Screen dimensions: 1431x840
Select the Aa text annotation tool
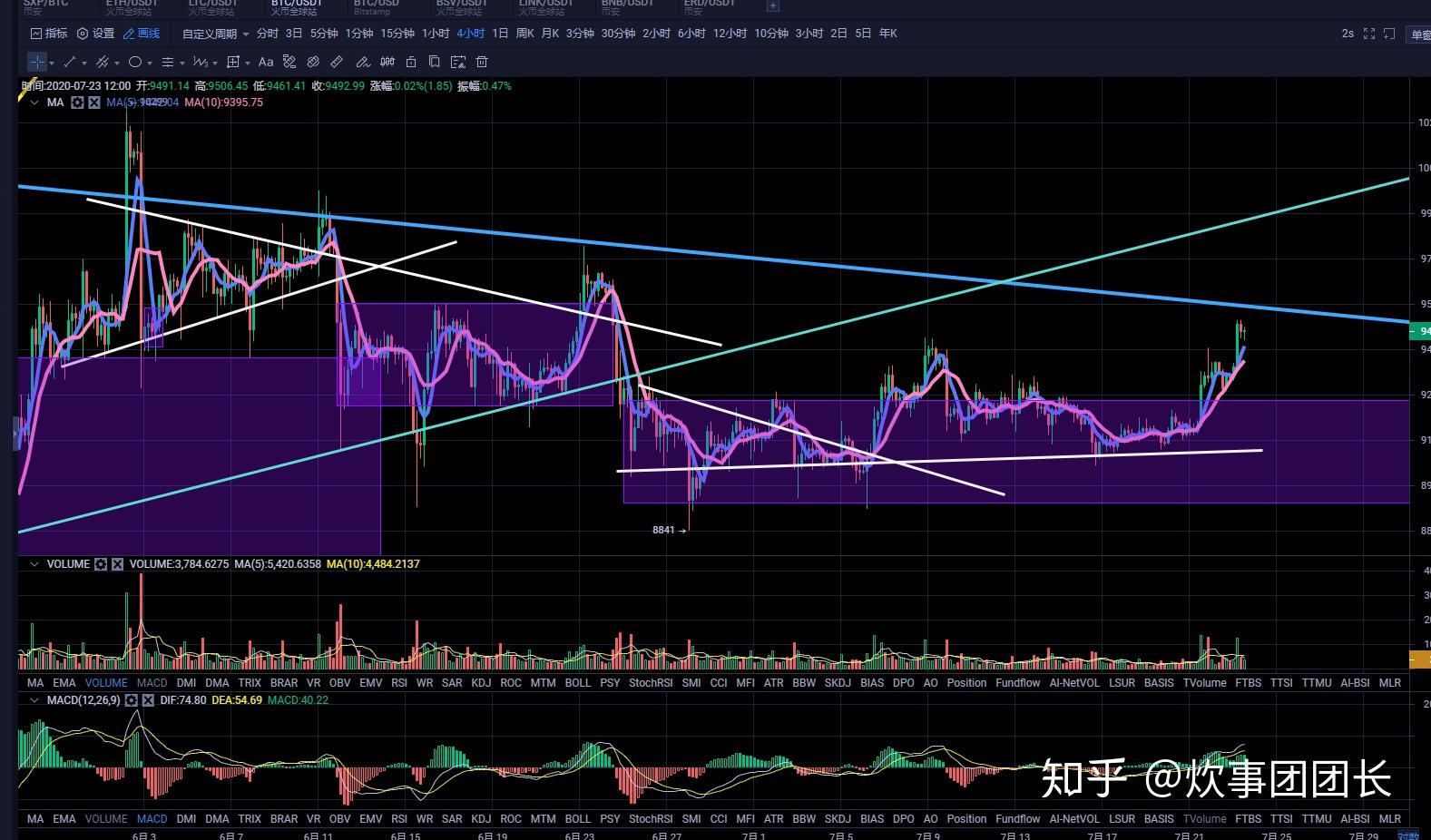266,62
